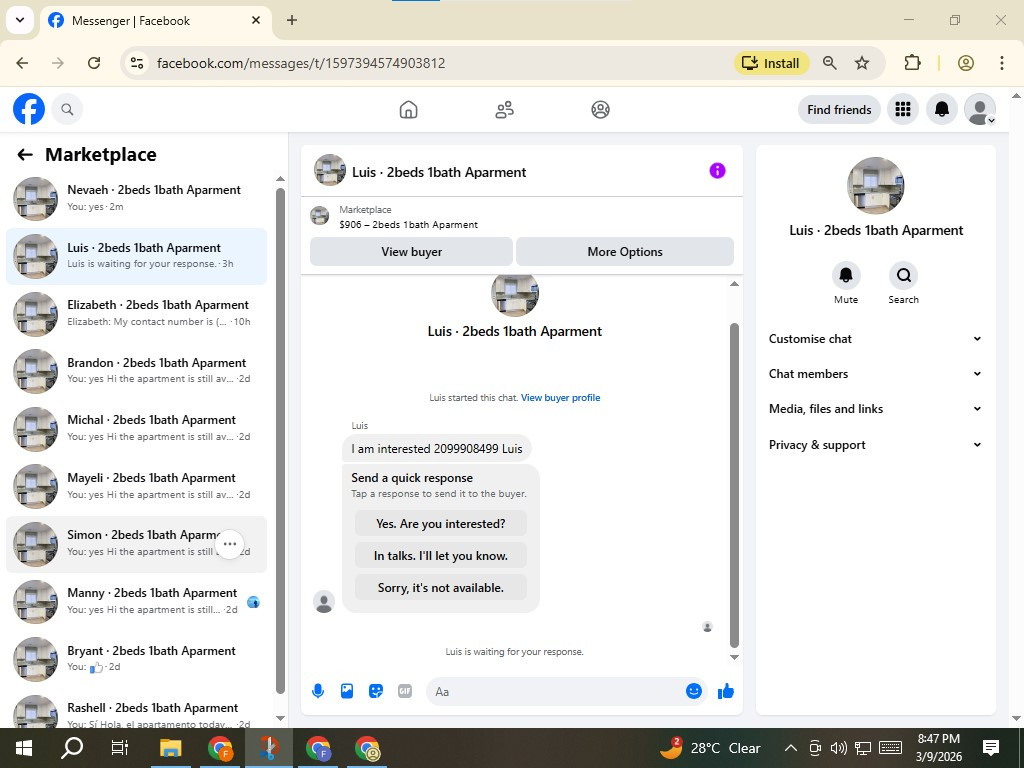
Task: Open the notifications bell in the header
Action: (941, 109)
